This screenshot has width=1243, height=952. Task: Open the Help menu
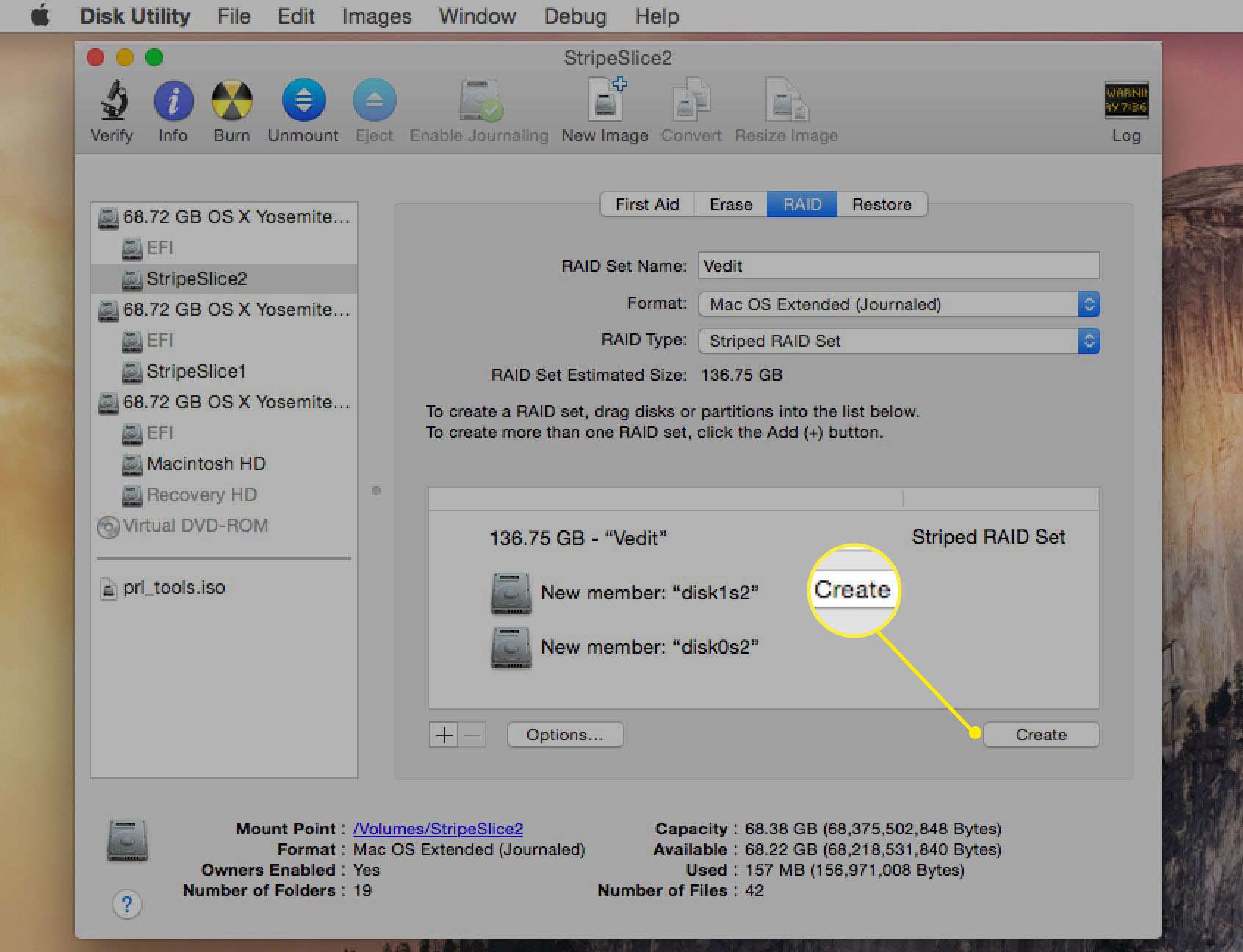[x=657, y=15]
